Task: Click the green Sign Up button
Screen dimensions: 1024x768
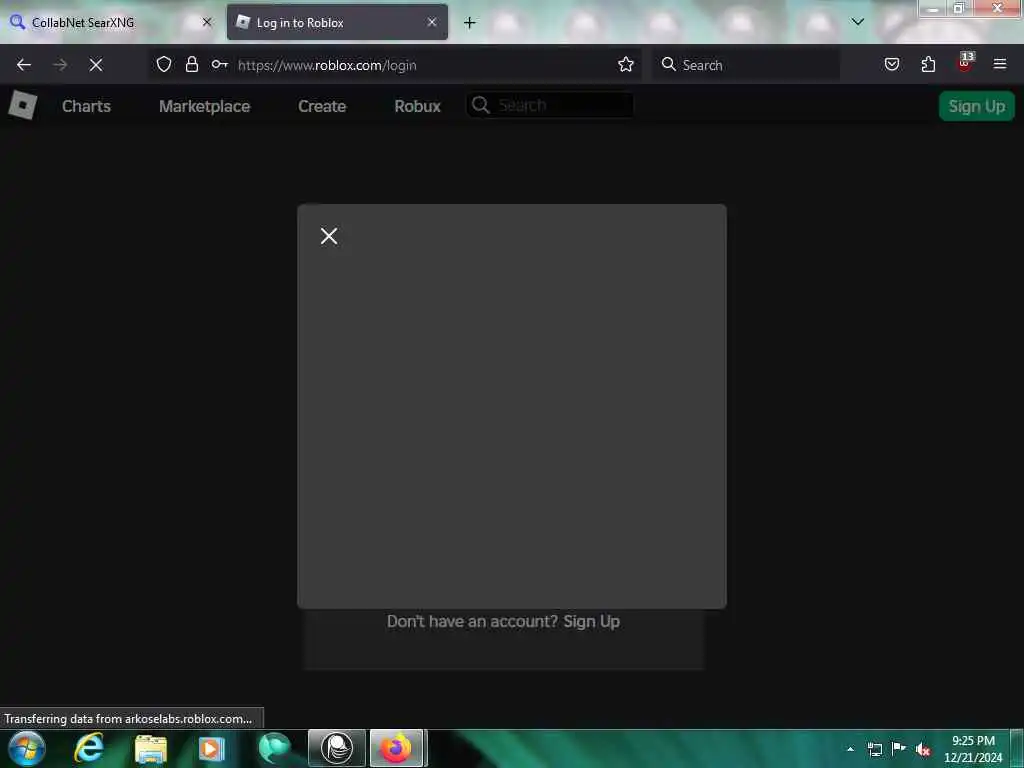Action: click(976, 106)
